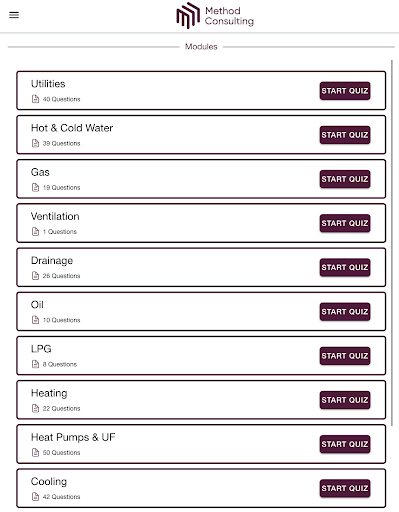Screen dimensions: 399x512
Task: Begin the LPG quiz
Action: tap(345, 356)
